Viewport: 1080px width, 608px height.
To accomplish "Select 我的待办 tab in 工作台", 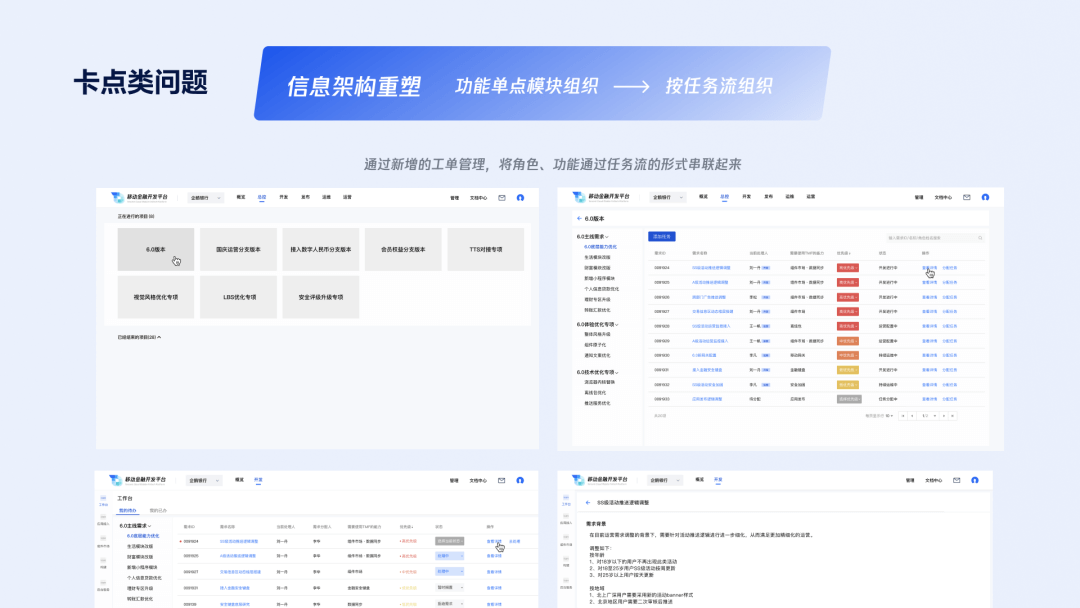I will coord(128,511).
